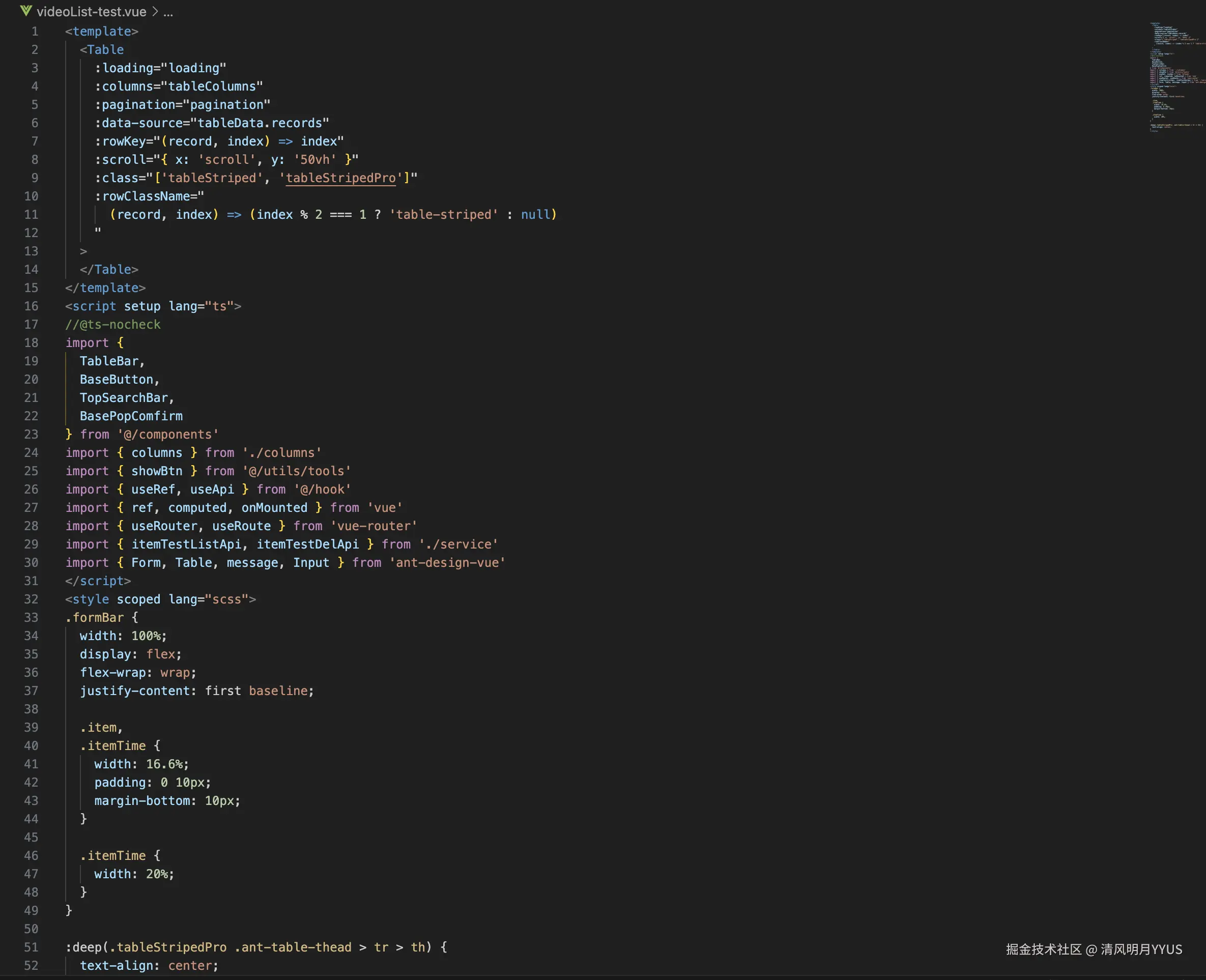Click the .formBar selector
The width and height of the screenshot is (1206, 980).
pos(94,618)
